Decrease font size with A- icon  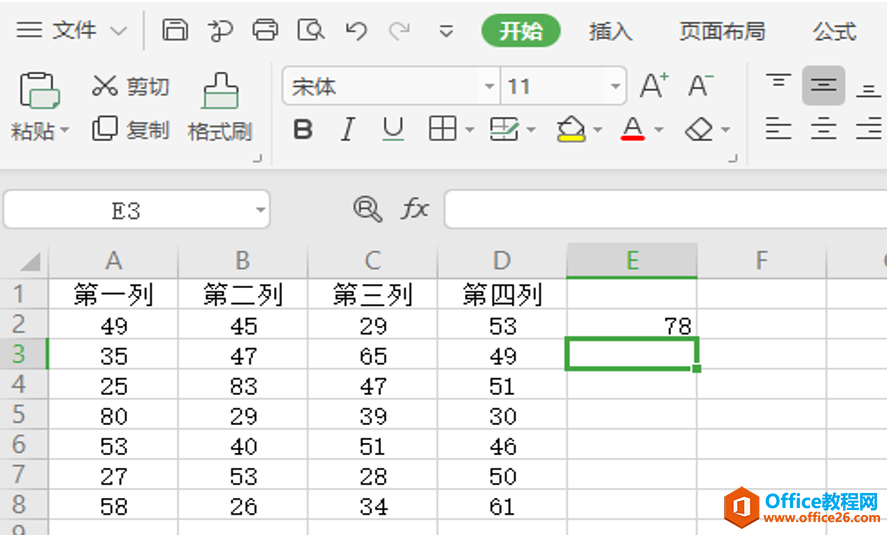700,85
